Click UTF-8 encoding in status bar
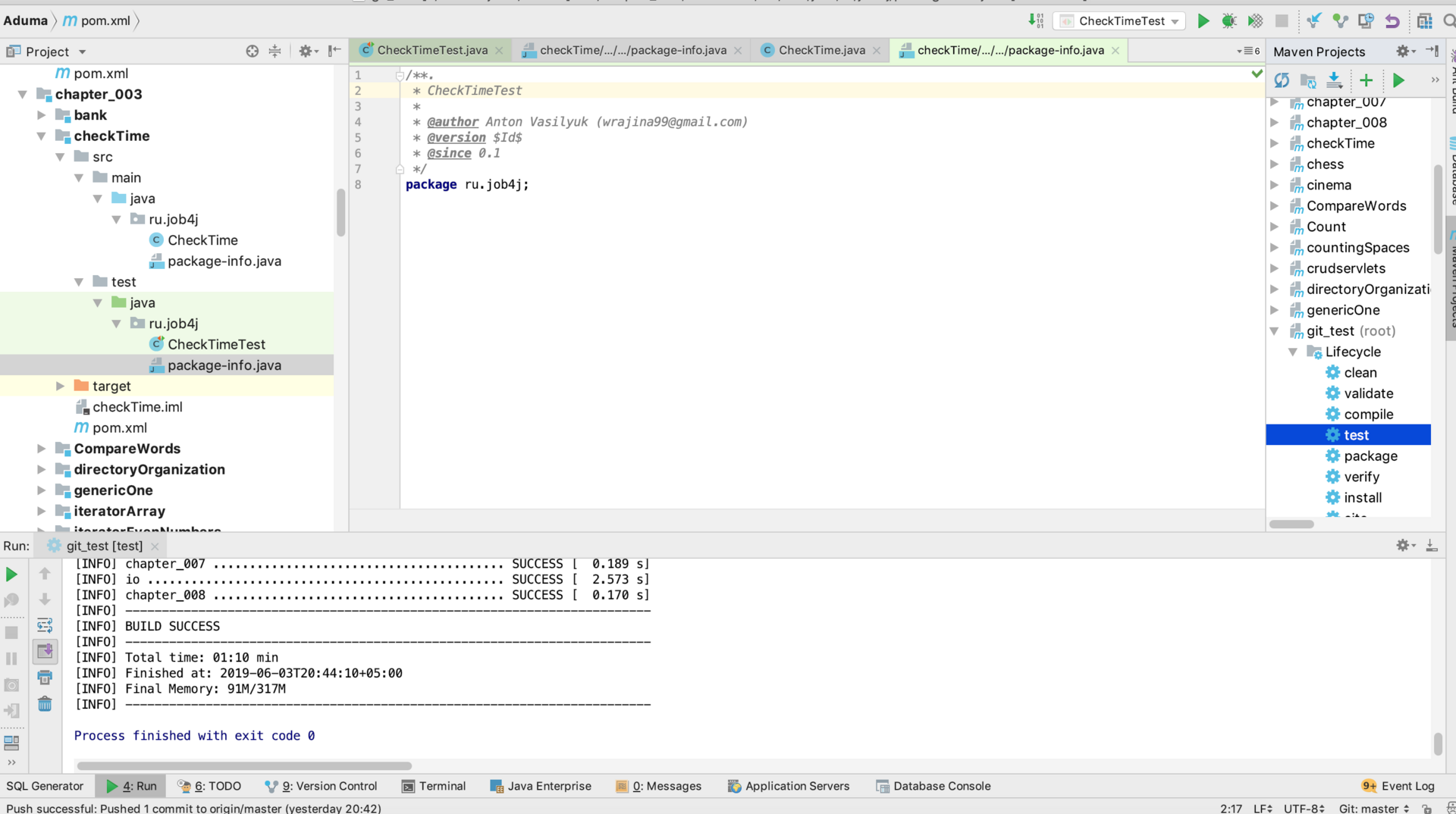The width and height of the screenshot is (1456, 814). (1304, 808)
